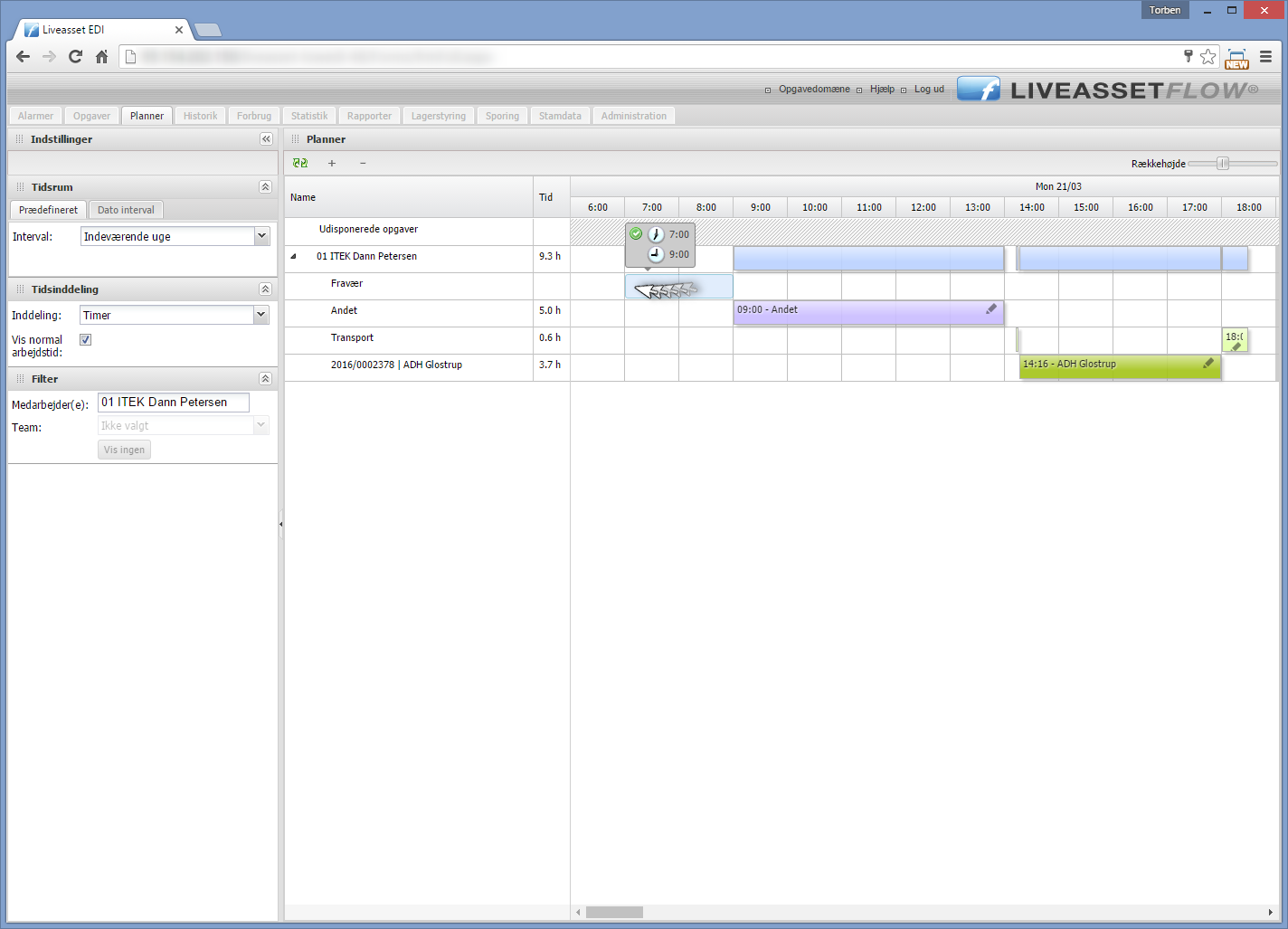1288x929 pixels.
Task: Toggle the Vis normal arbejdstid checkbox
Action: click(86, 340)
